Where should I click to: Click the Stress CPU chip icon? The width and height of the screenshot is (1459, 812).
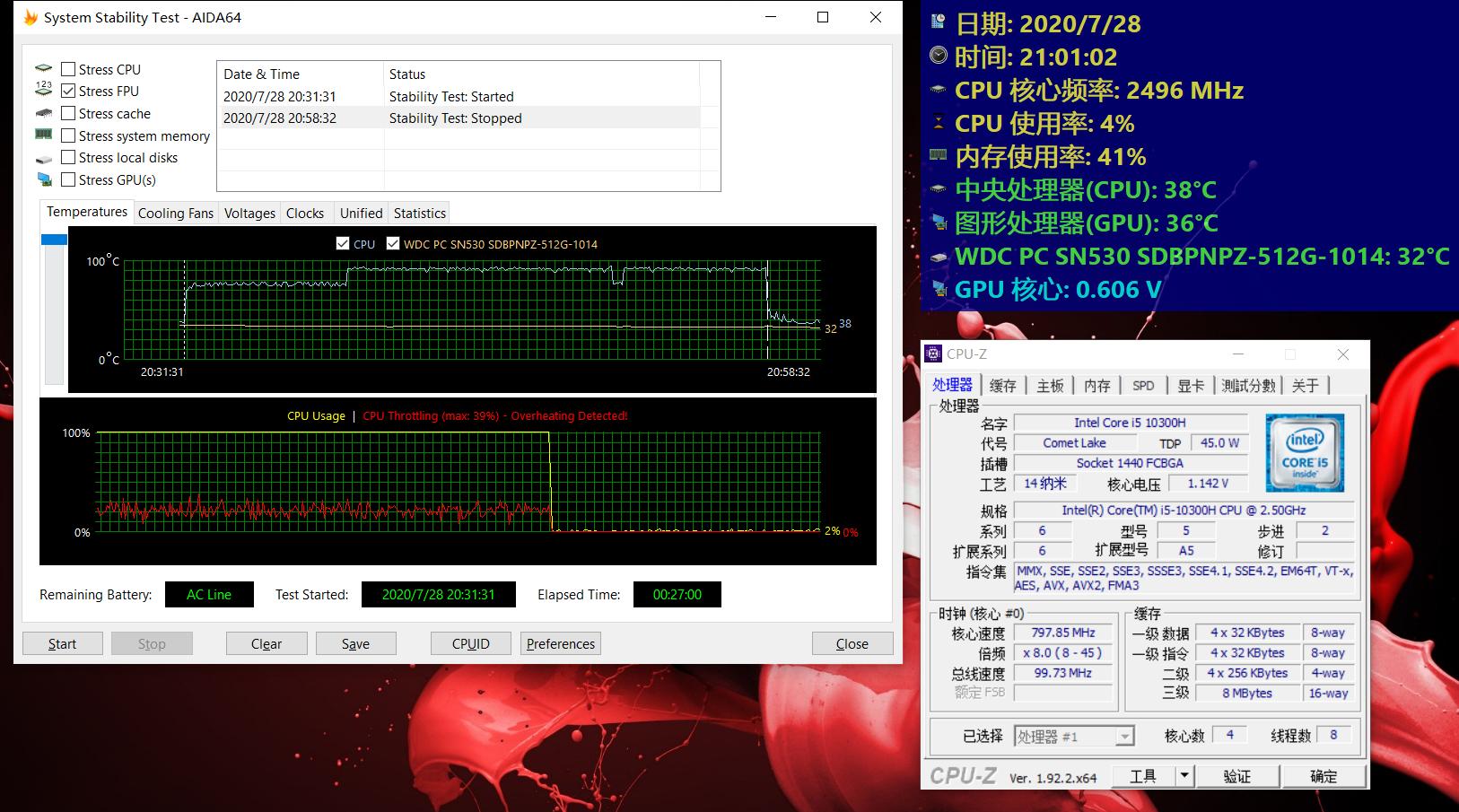point(43,68)
